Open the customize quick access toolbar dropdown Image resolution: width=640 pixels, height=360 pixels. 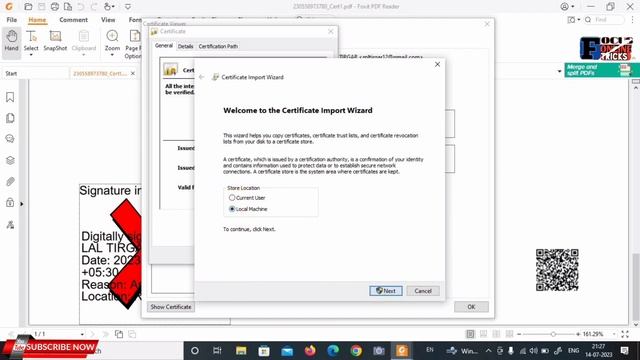click(x=128, y=7)
